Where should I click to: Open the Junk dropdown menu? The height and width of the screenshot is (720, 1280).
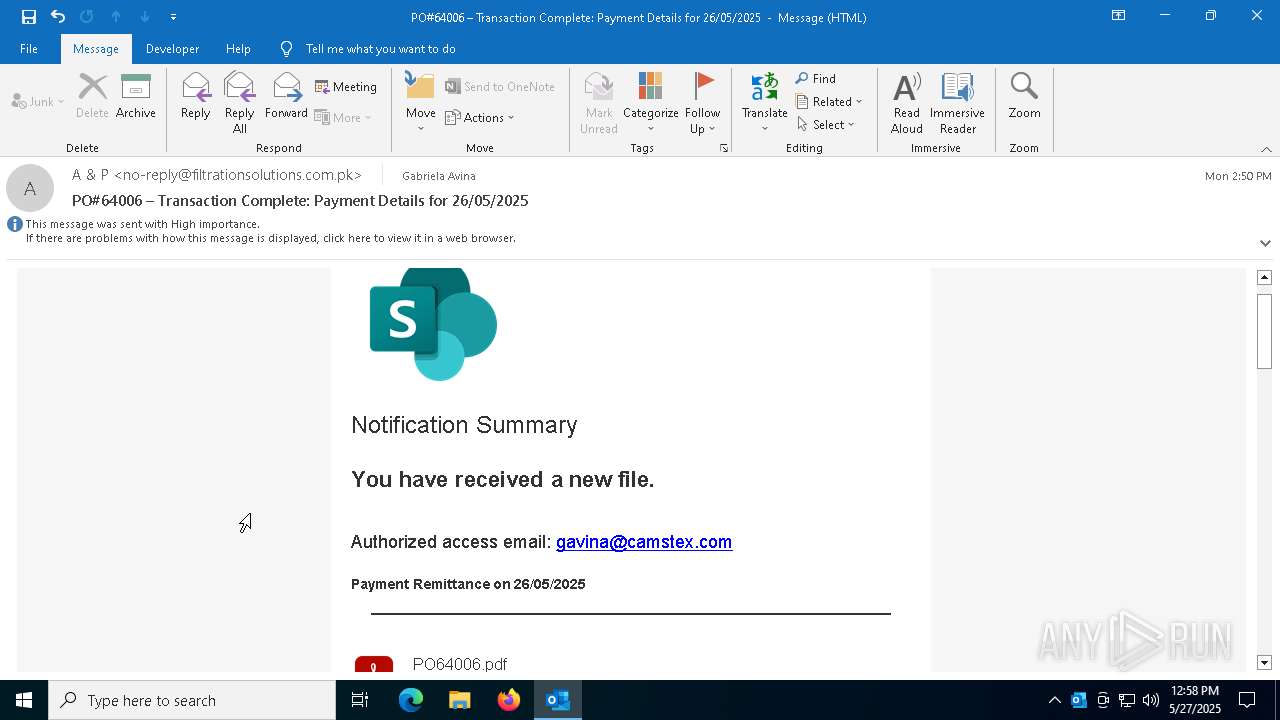point(38,102)
